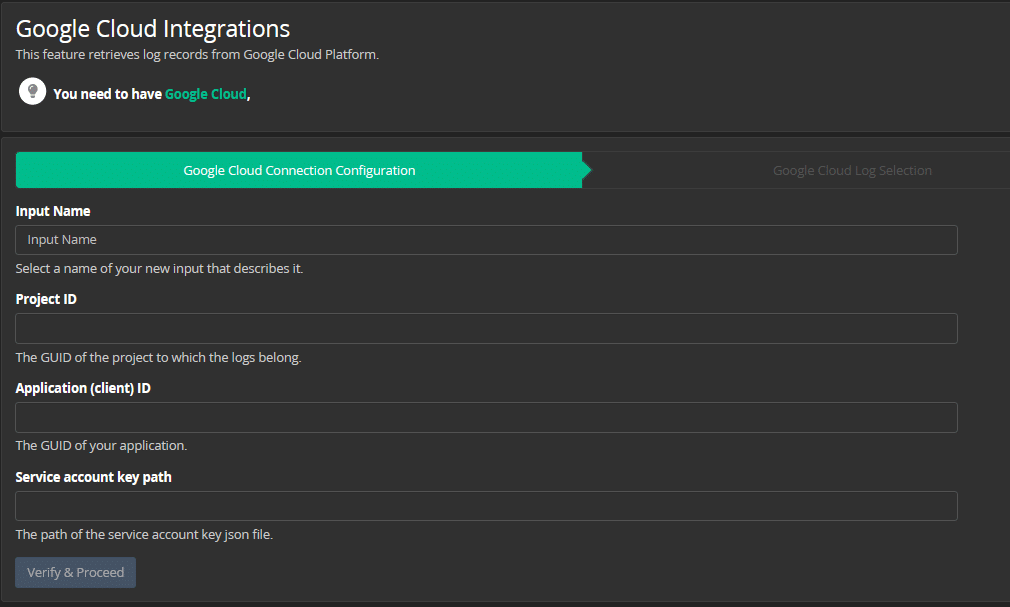
Task: Click the lightbulb hint icon
Action: pos(31,91)
